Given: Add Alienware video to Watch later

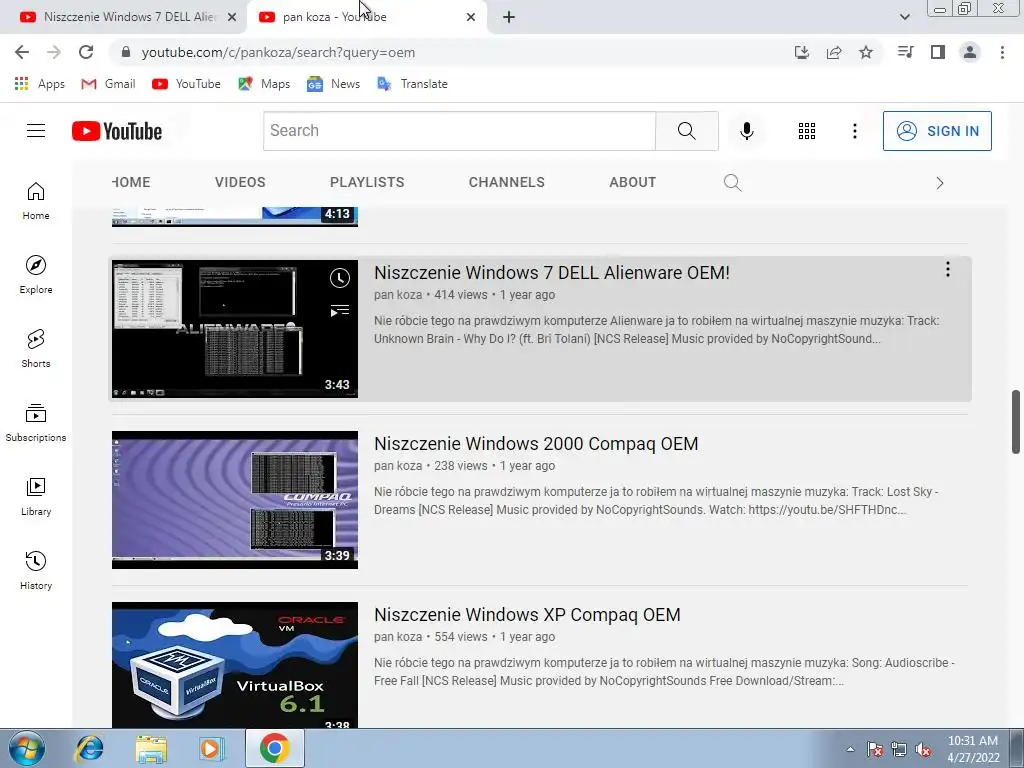Looking at the screenshot, I should click(x=340, y=278).
